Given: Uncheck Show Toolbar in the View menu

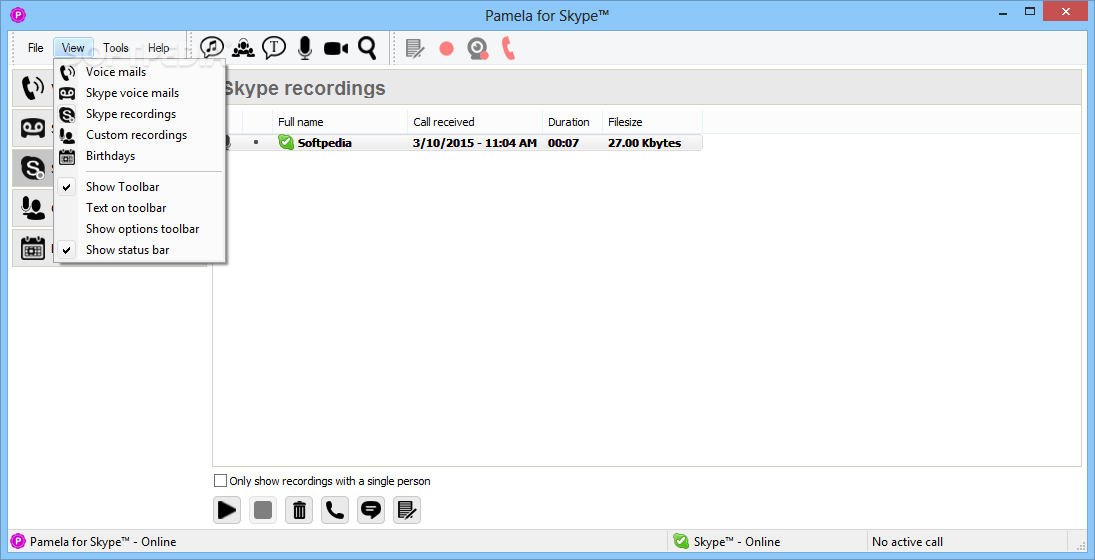Looking at the screenshot, I should [140, 186].
